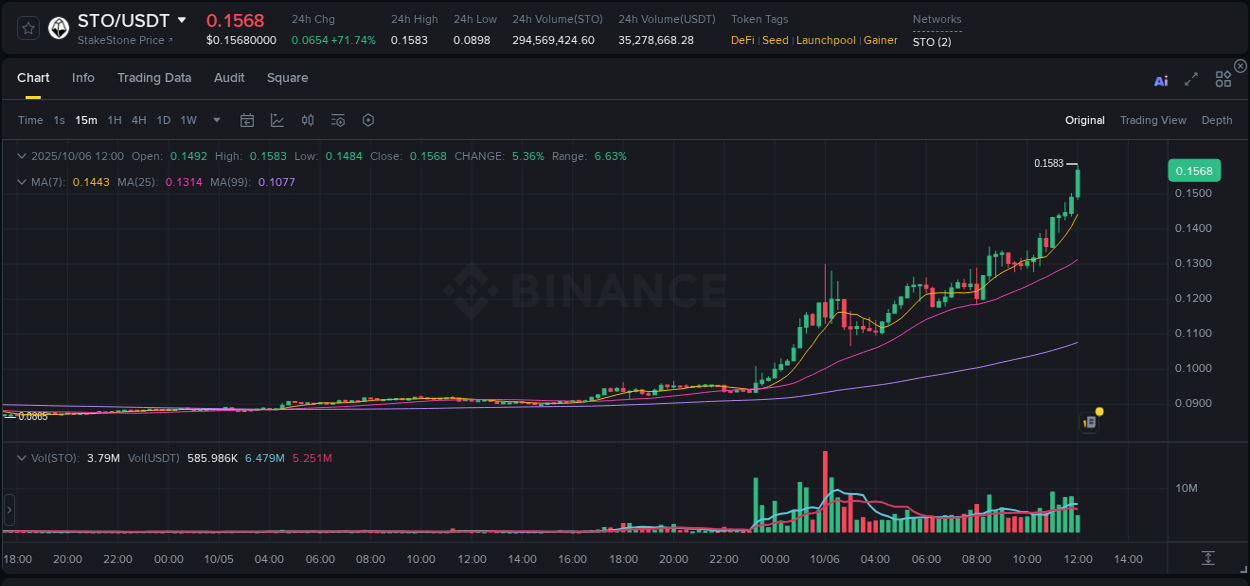Open the chart style line icon
The width and height of the screenshot is (1250, 586).
coord(277,120)
